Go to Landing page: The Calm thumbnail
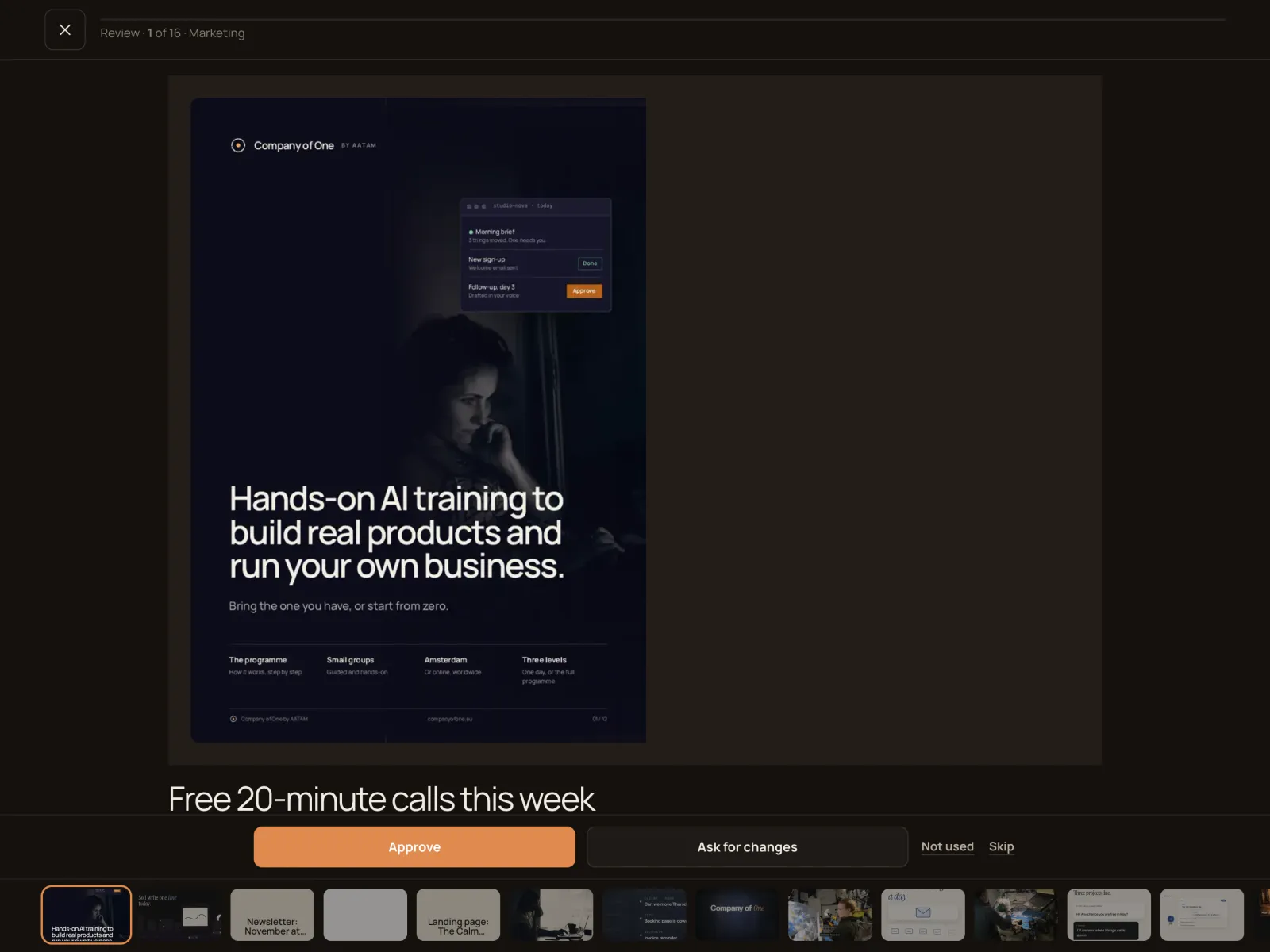This screenshot has width=1270, height=952. [458, 915]
